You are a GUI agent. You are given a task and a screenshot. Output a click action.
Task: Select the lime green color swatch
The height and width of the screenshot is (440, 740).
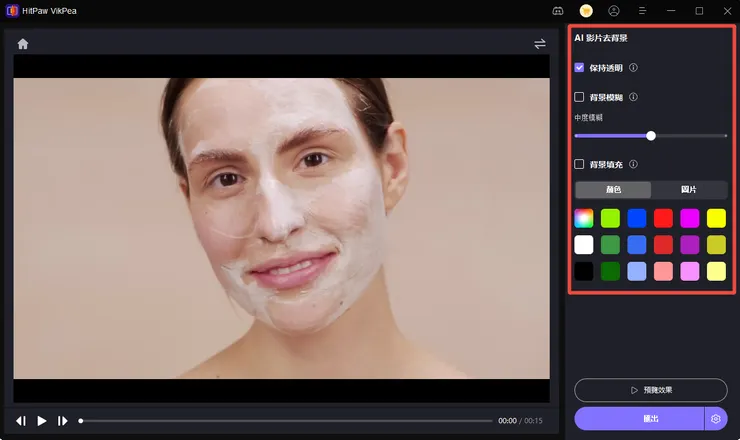click(610, 219)
